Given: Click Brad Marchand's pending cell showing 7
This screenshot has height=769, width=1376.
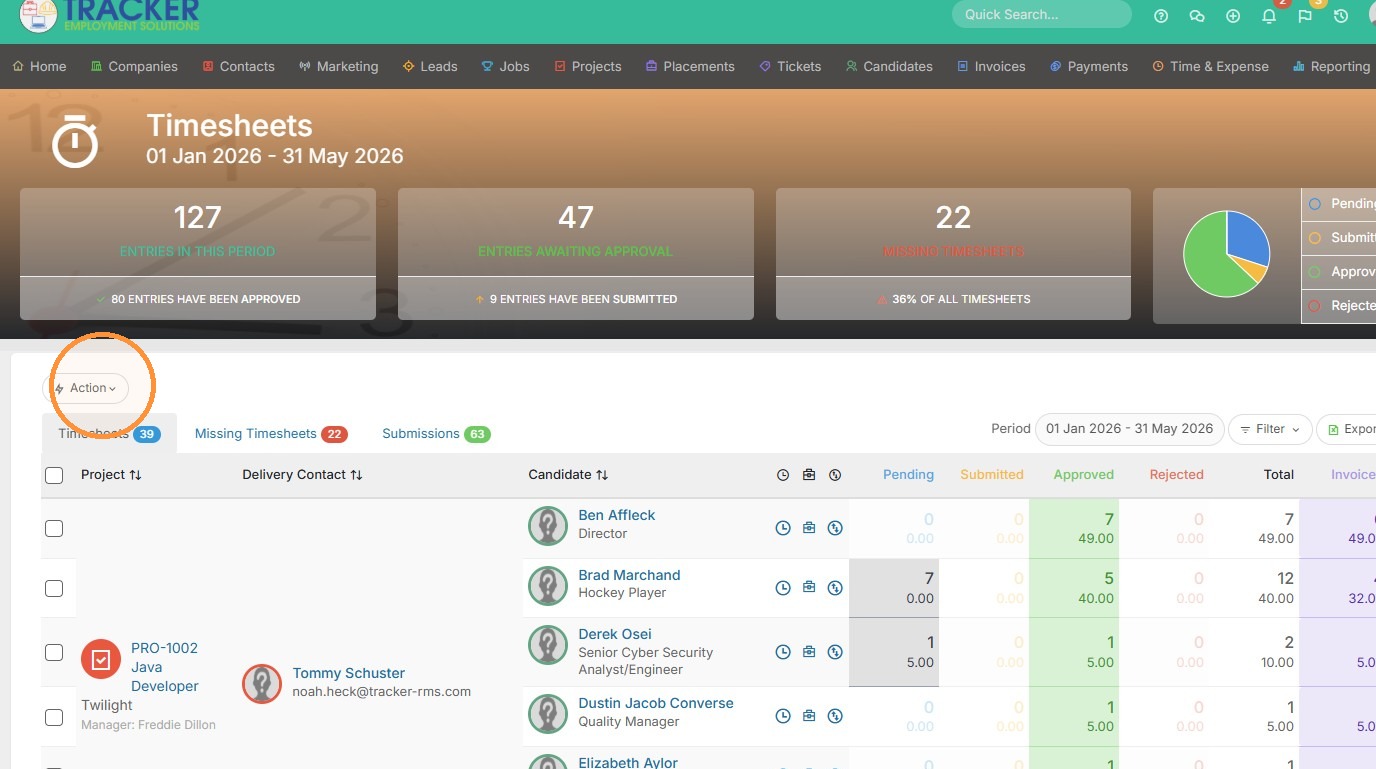Looking at the screenshot, I should coord(894,588).
